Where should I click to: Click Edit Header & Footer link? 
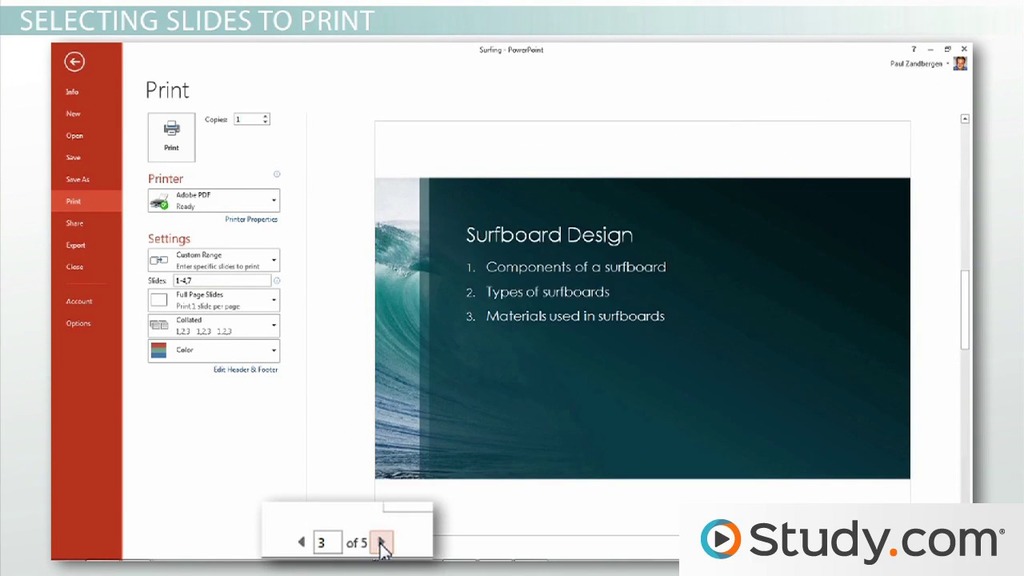246,370
